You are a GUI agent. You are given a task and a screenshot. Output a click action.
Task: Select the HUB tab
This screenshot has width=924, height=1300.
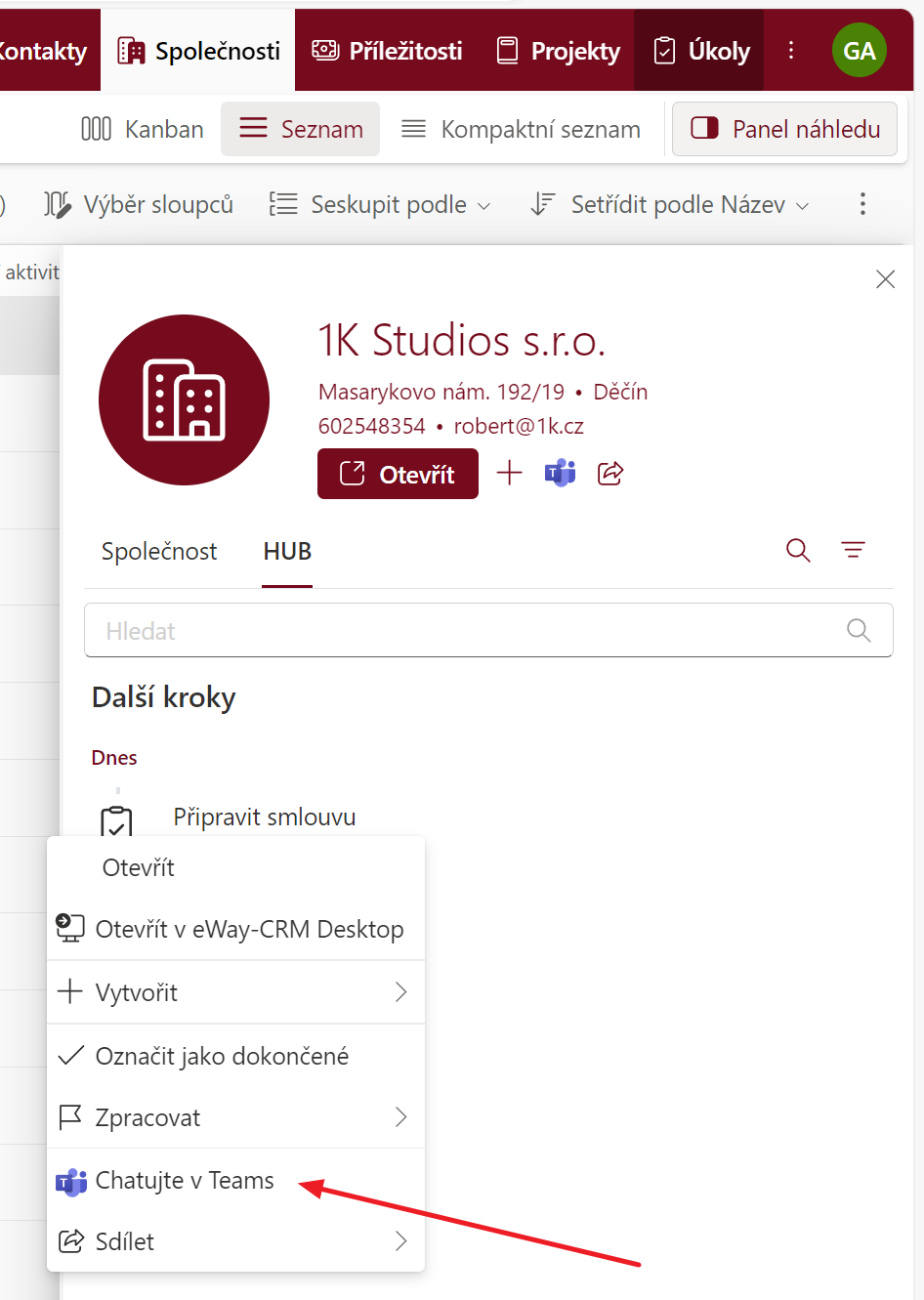click(x=287, y=551)
